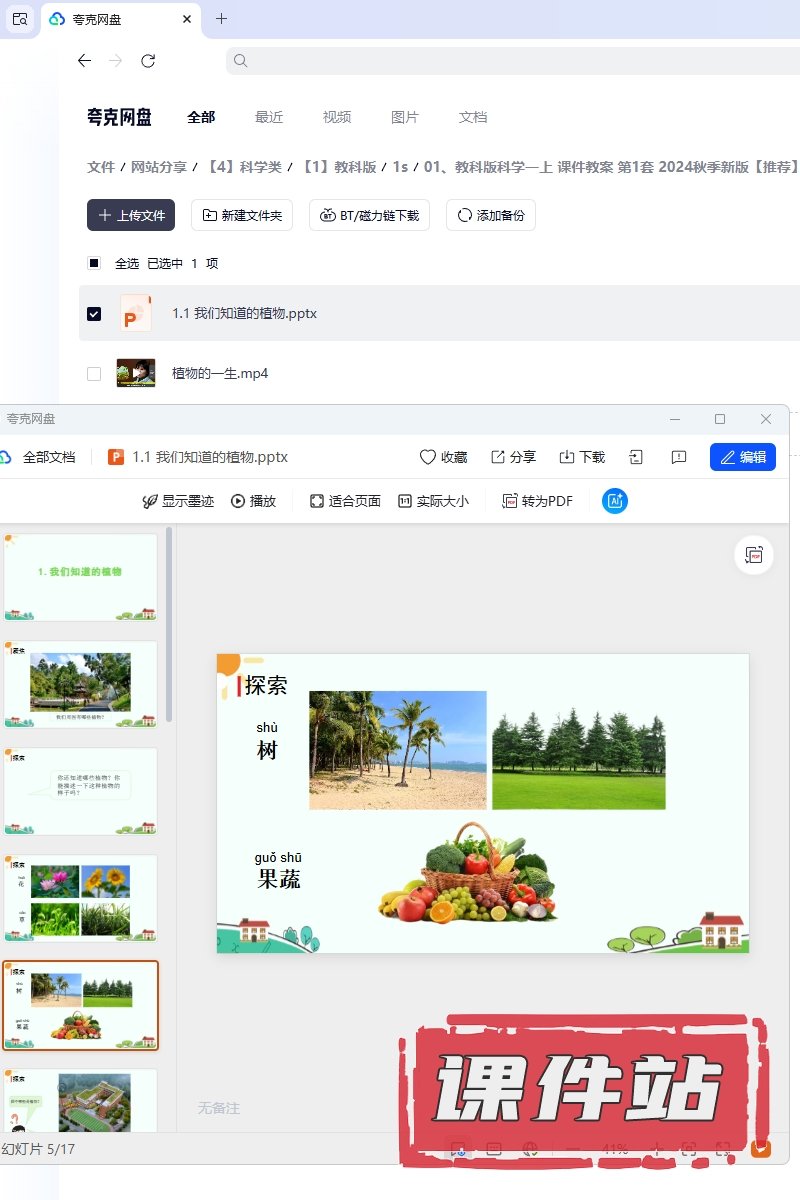Select the first slide thumbnail
Image resolution: width=800 pixels, height=1200 pixels.
[x=81, y=577]
